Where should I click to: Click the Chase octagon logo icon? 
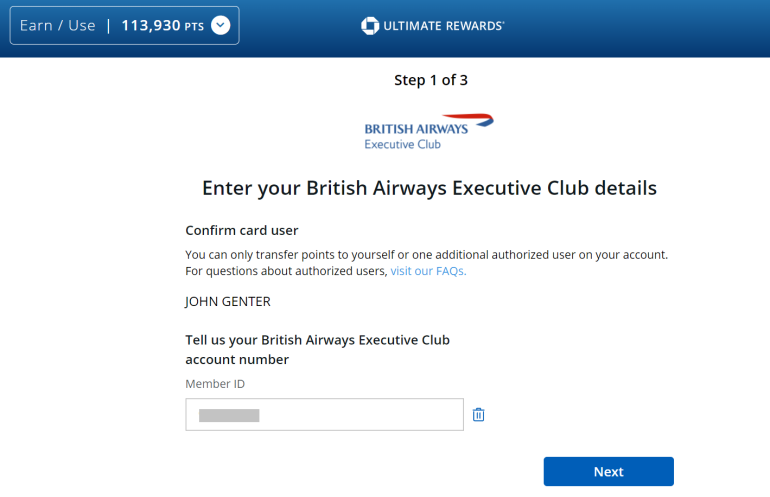369,26
